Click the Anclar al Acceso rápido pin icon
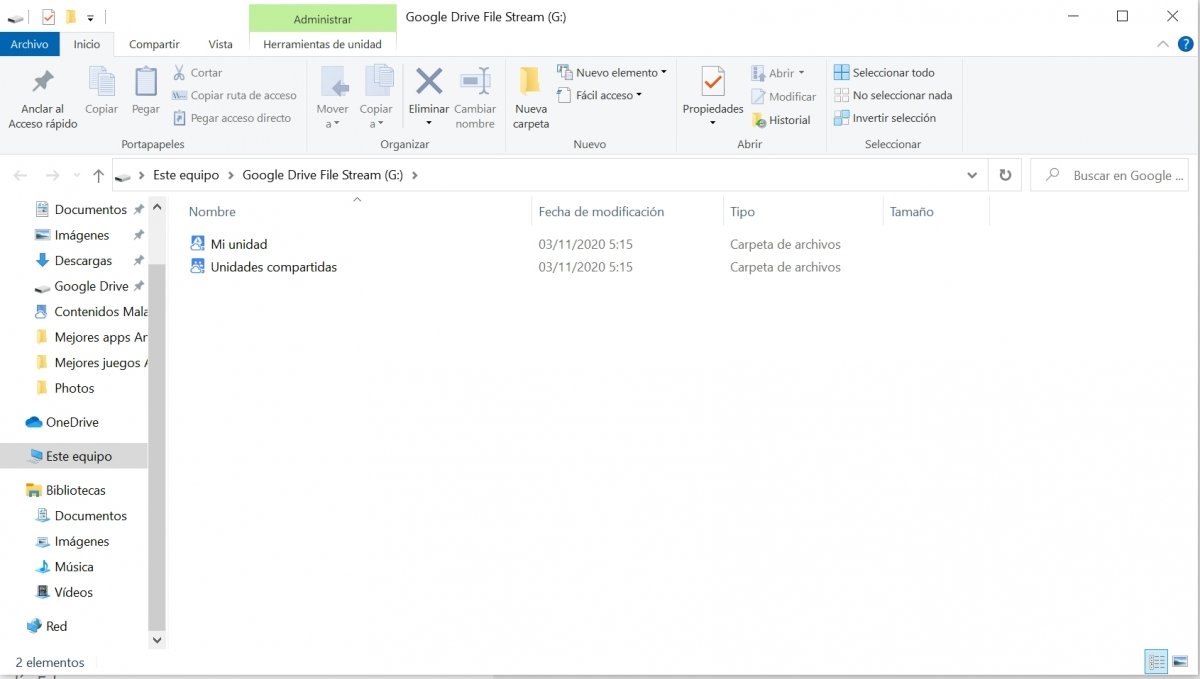 [x=43, y=82]
